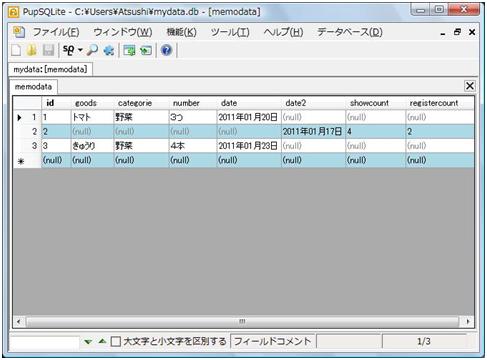This screenshot has height=360, width=487.
Task: Click the registercount column header
Action: pos(440,103)
